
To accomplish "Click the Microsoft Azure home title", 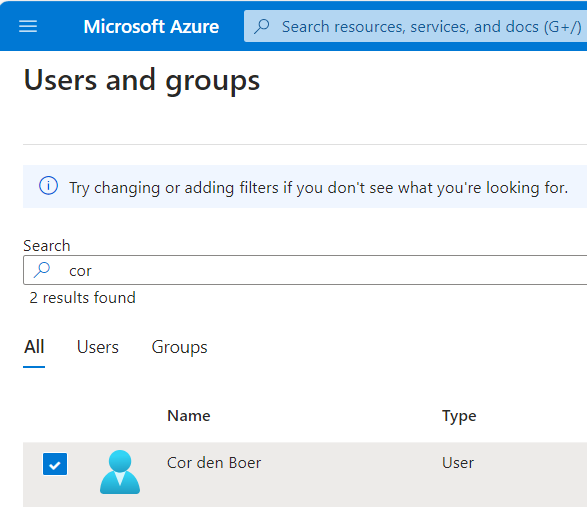I will 151,27.
